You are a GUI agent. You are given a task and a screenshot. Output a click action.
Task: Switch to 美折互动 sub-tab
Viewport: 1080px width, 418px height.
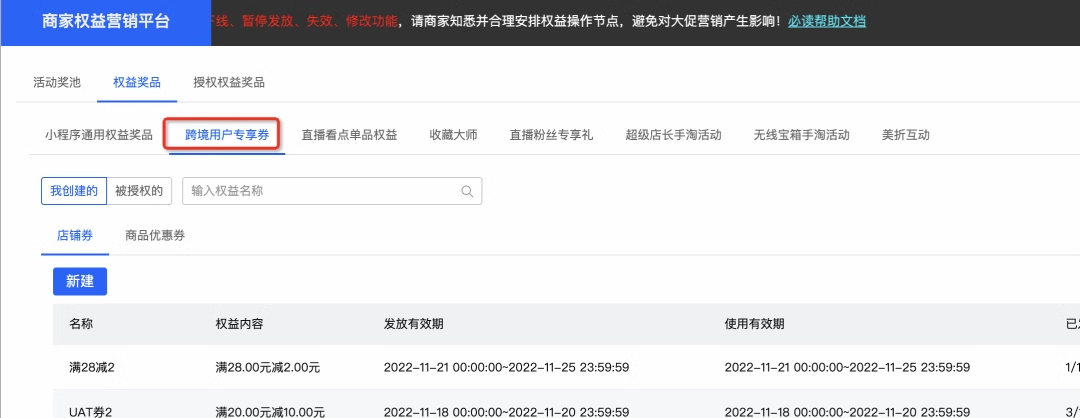pyautogui.click(x=905, y=135)
